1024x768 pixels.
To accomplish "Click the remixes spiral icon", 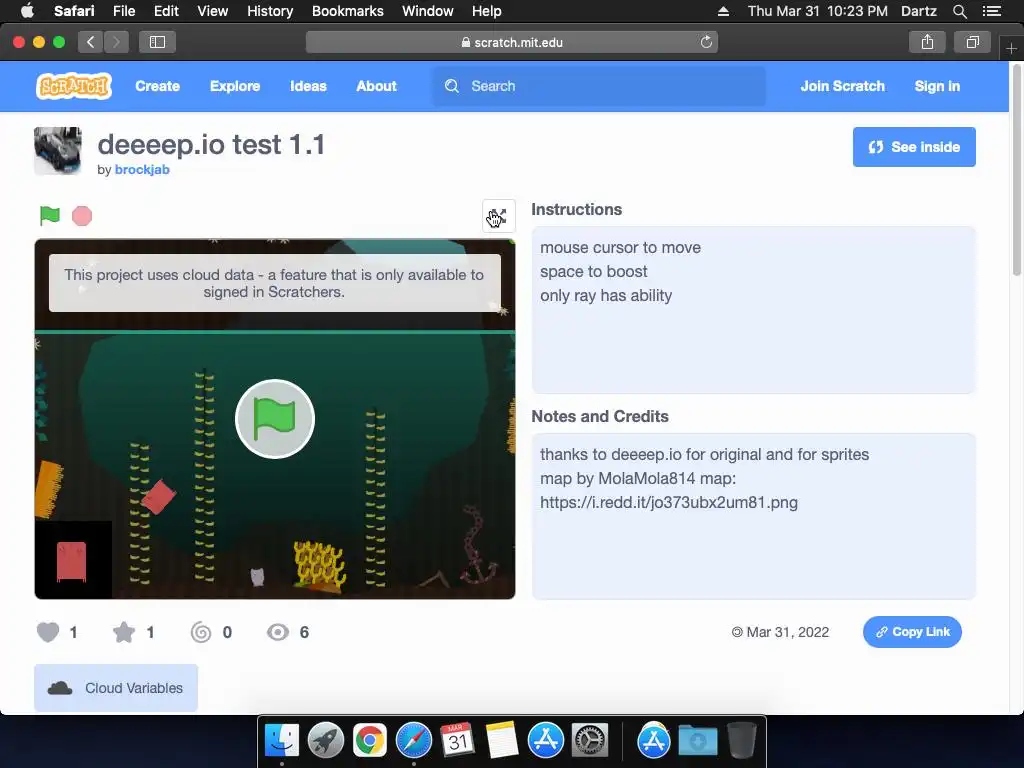I will (x=201, y=632).
